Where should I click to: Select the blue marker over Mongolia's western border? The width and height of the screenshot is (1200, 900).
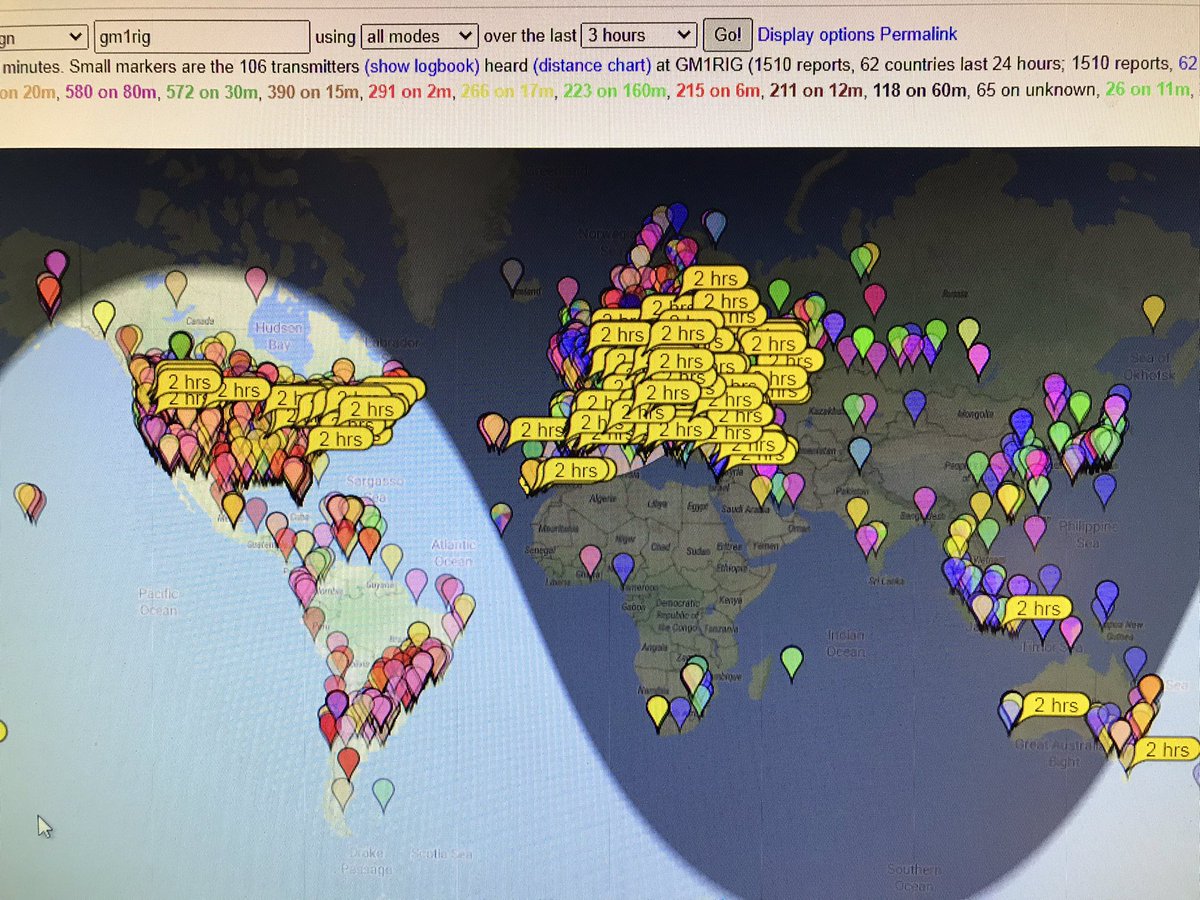point(915,405)
